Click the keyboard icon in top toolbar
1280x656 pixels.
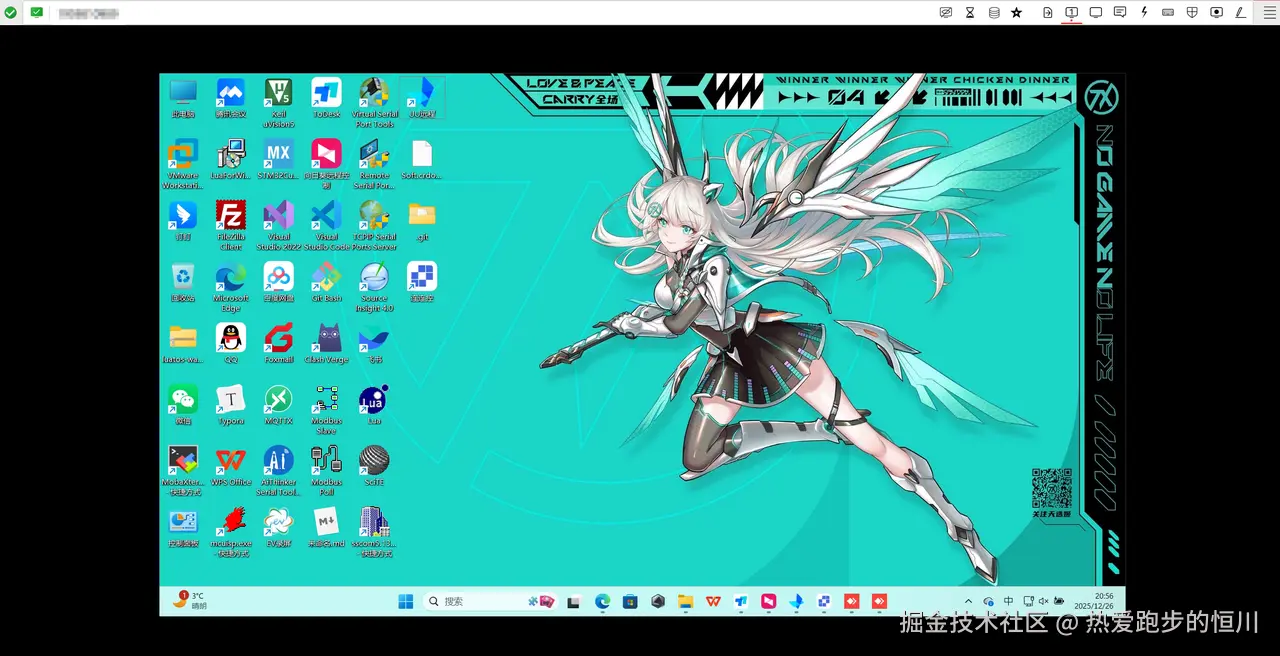point(1168,12)
